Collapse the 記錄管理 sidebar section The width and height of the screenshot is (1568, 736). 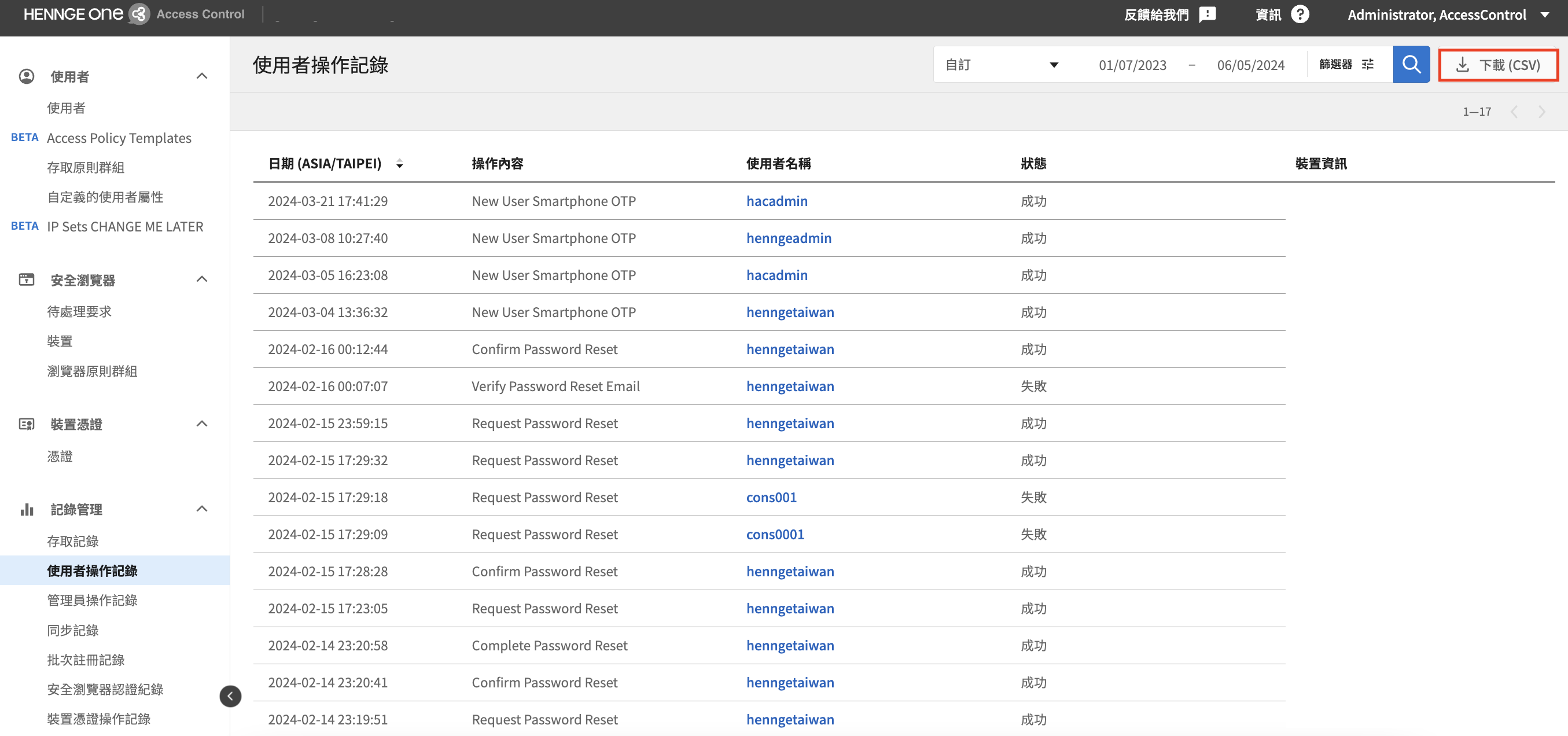pos(202,509)
